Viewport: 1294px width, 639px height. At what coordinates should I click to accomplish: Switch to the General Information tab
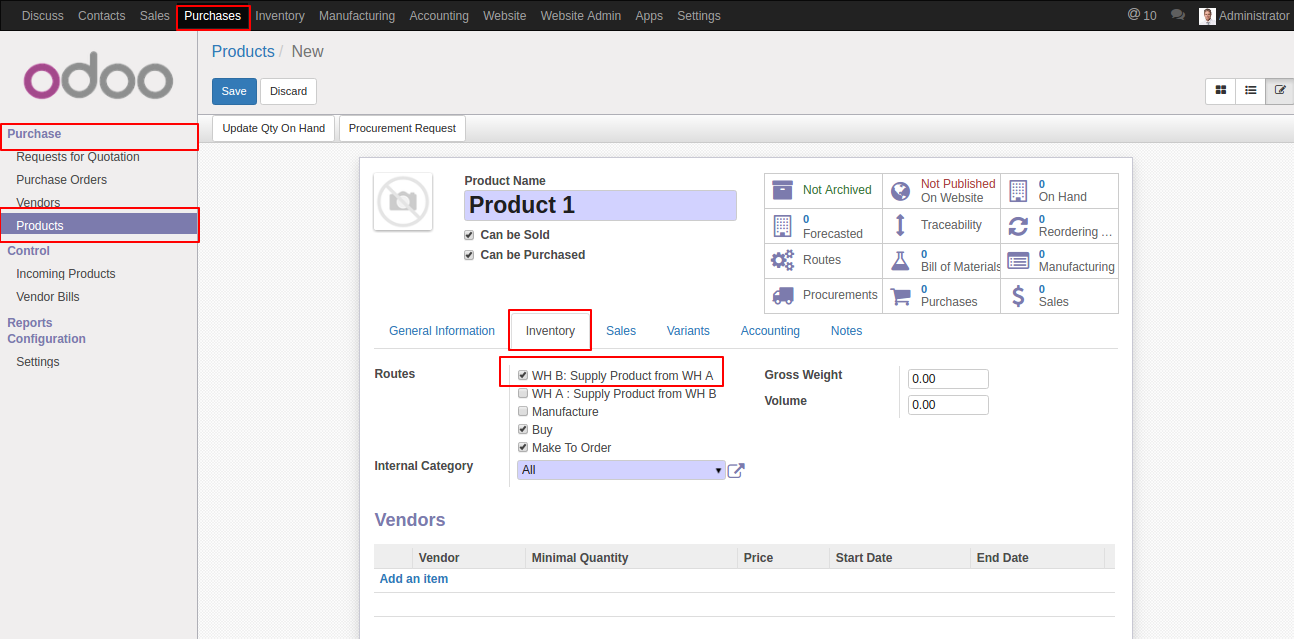pyautogui.click(x=442, y=331)
